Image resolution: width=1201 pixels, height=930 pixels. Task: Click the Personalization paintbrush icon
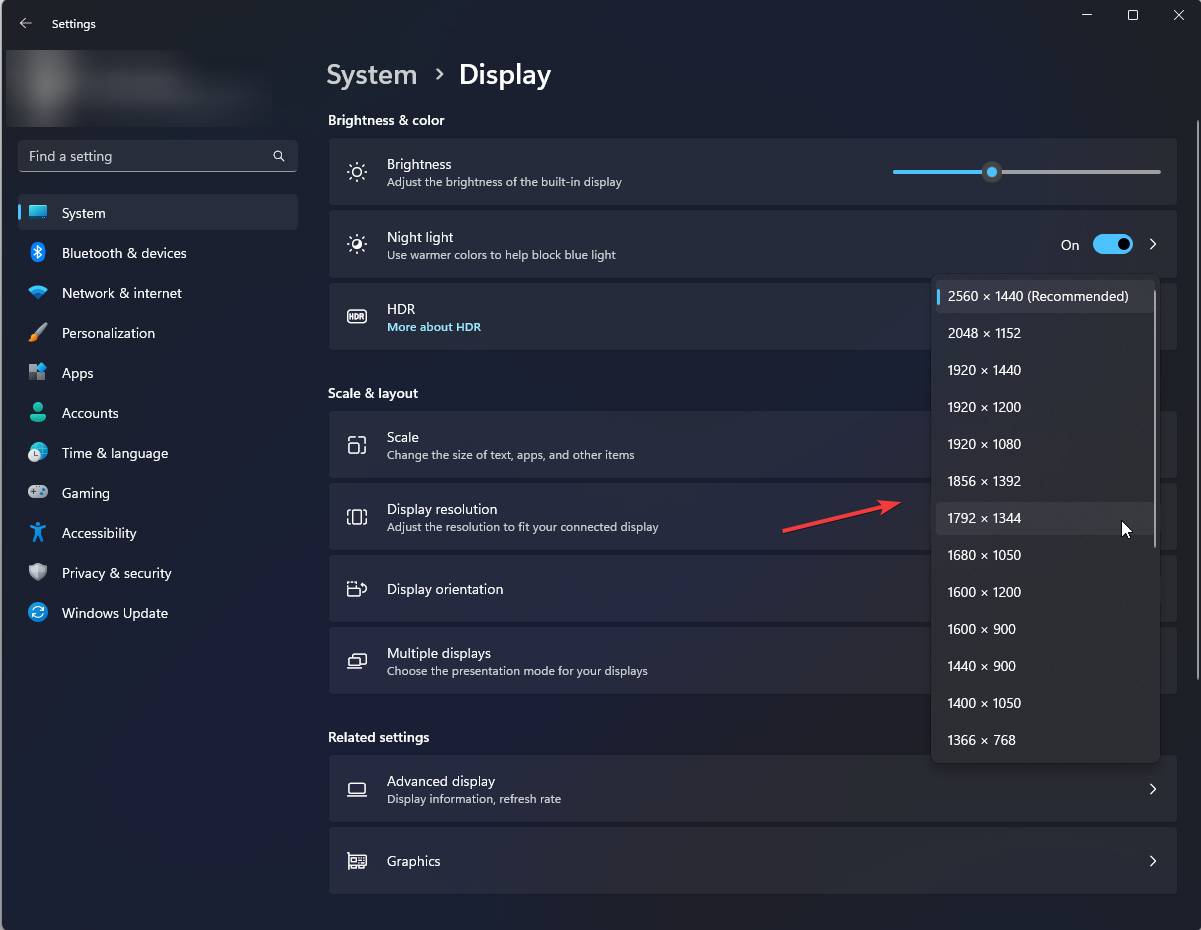click(x=38, y=332)
